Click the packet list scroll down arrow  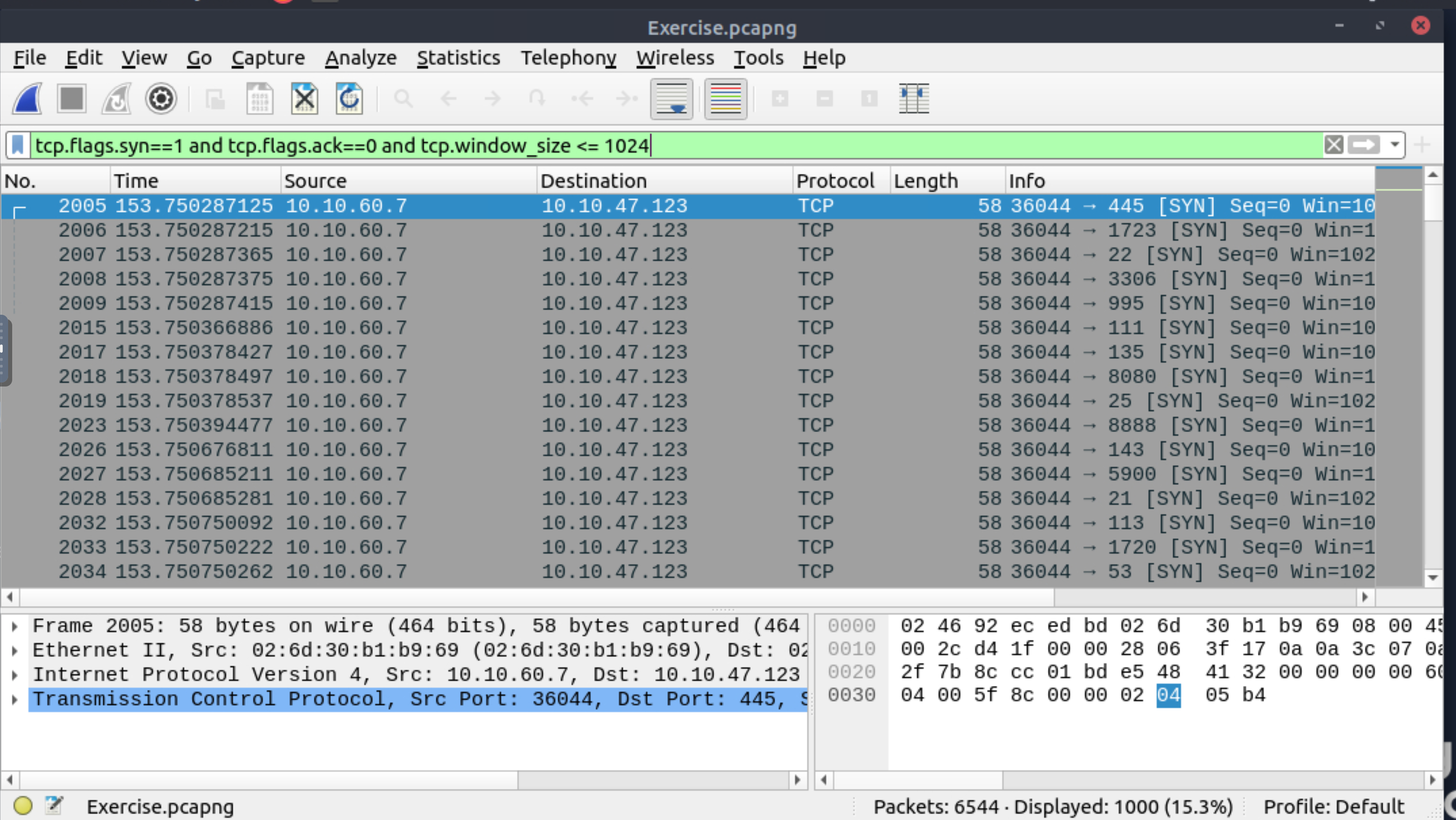(x=1432, y=578)
